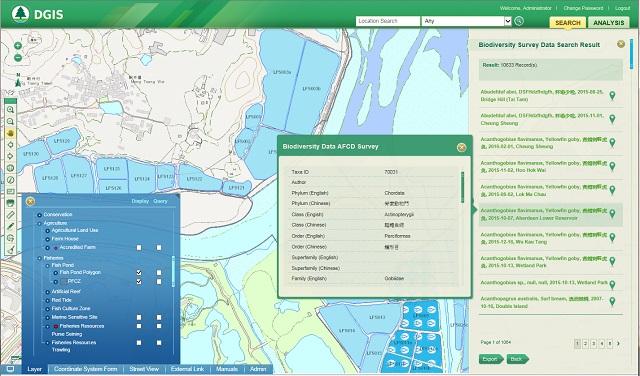Viewport: 640px width, 376px height.
Task: Uncheck Display checkbox for PFCZ
Action: [139, 281]
